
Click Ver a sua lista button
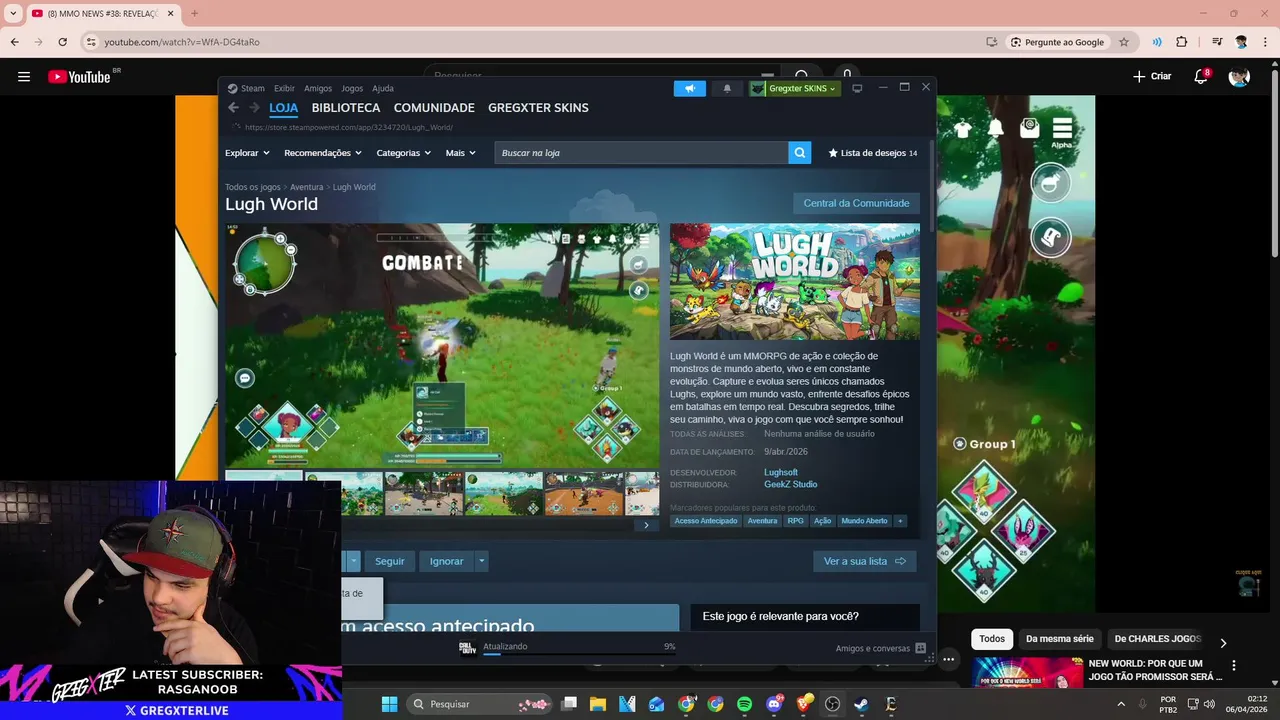click(864, 561)
